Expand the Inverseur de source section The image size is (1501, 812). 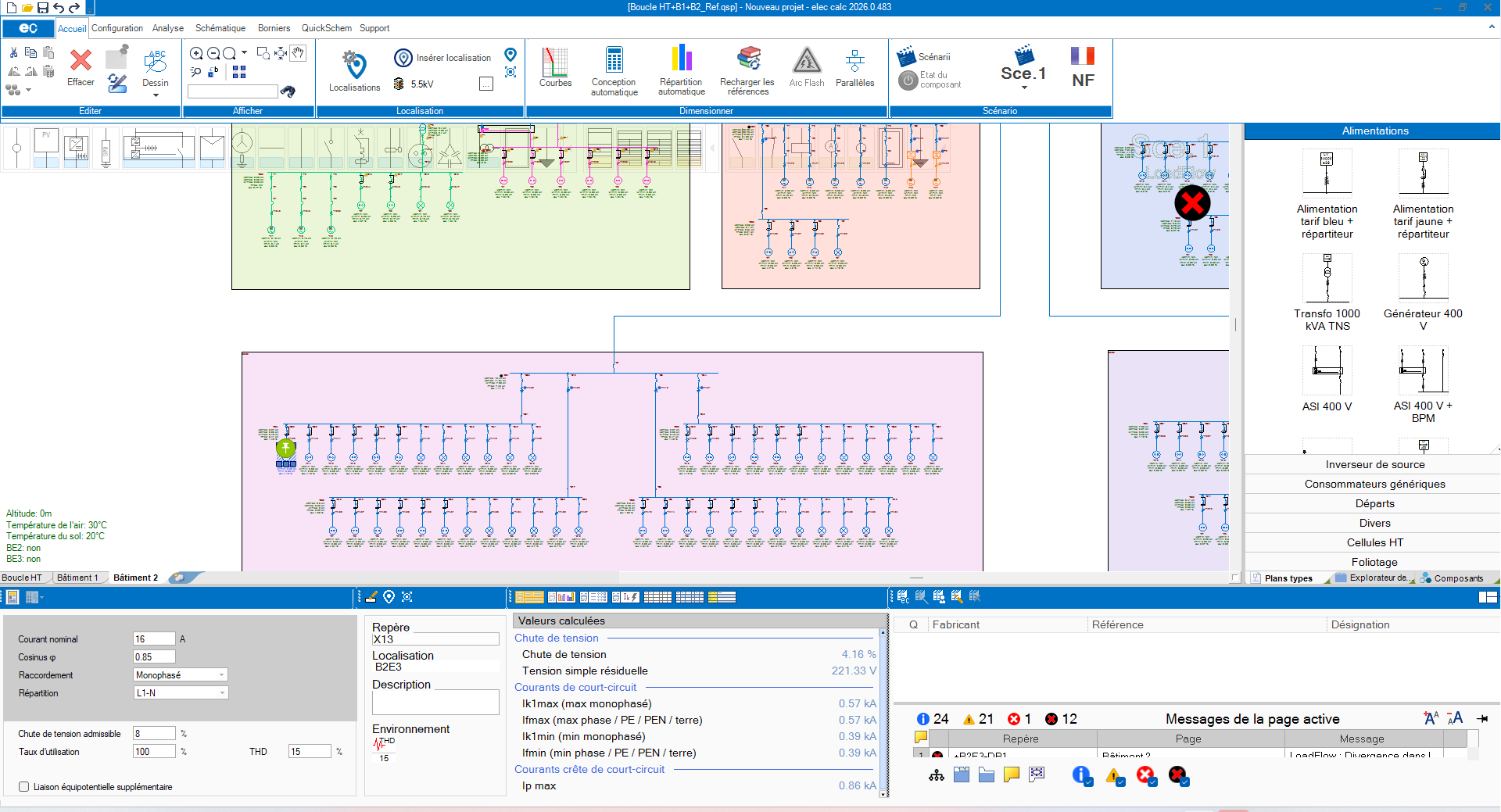point(1374,464)
